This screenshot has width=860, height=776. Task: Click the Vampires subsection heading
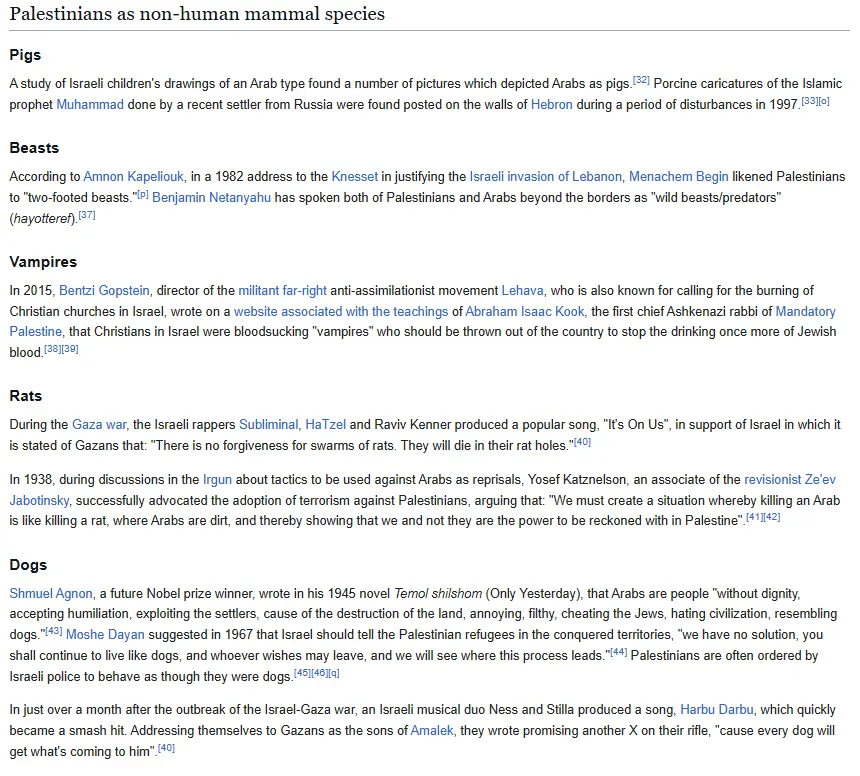(43, 262)
